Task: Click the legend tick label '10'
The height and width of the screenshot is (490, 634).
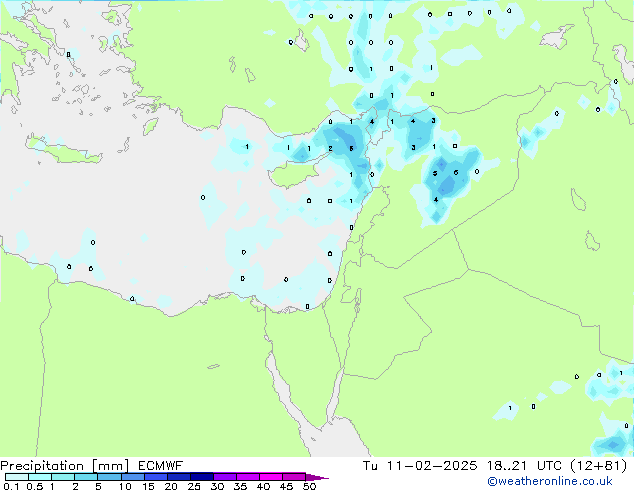Action: tap(125, 486)
